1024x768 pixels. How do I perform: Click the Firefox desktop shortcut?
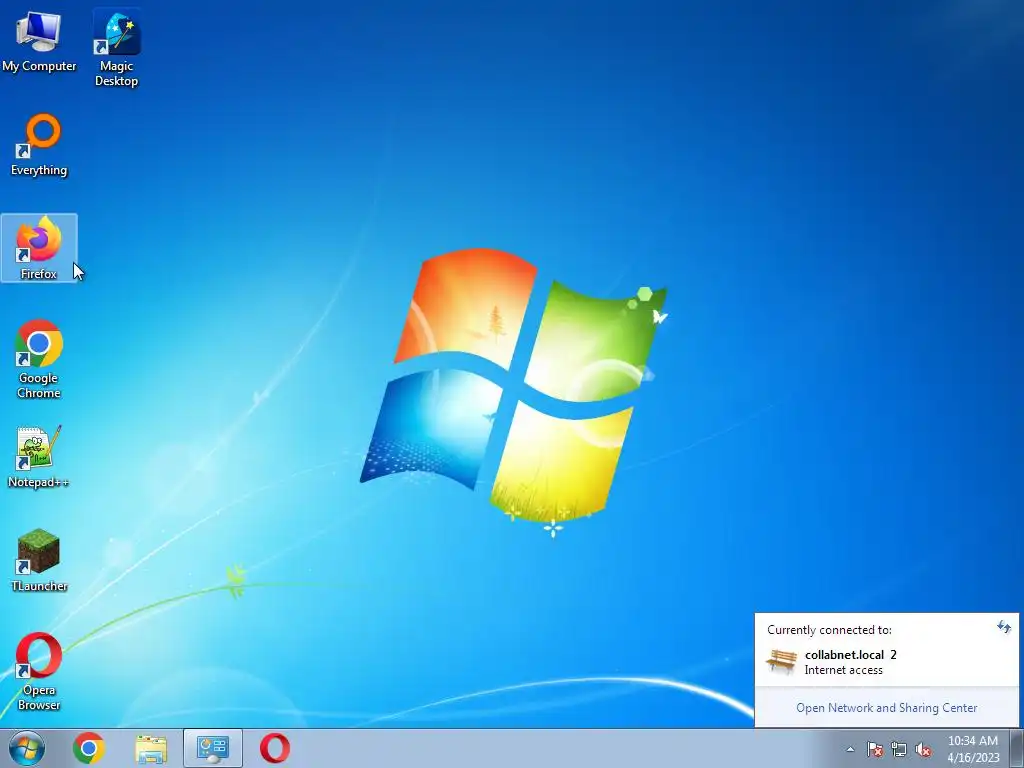point(39,248)
